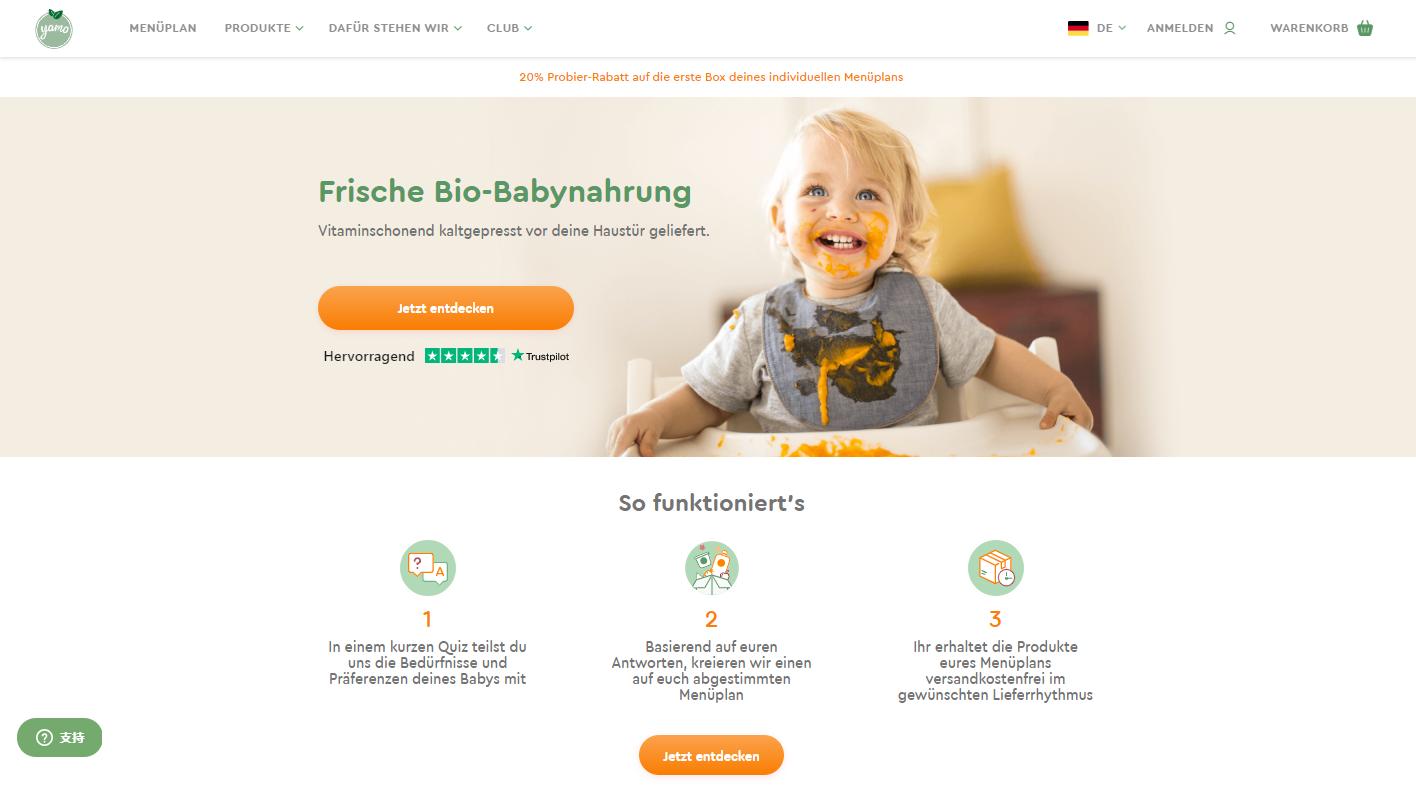
Task: Click the user profile icon beside Anmelden
Action: (x=1229, y=28)
